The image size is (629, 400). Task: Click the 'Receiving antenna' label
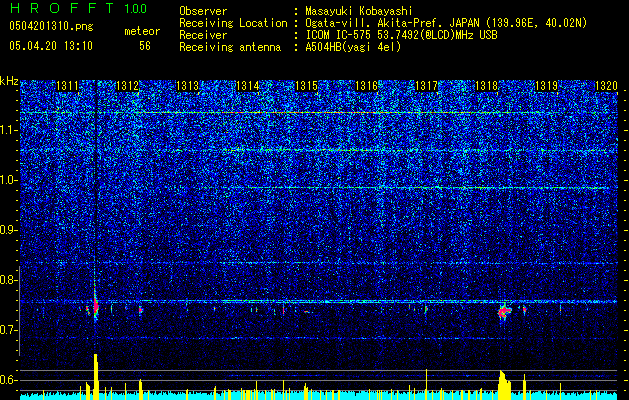click(x=230, y=47)
